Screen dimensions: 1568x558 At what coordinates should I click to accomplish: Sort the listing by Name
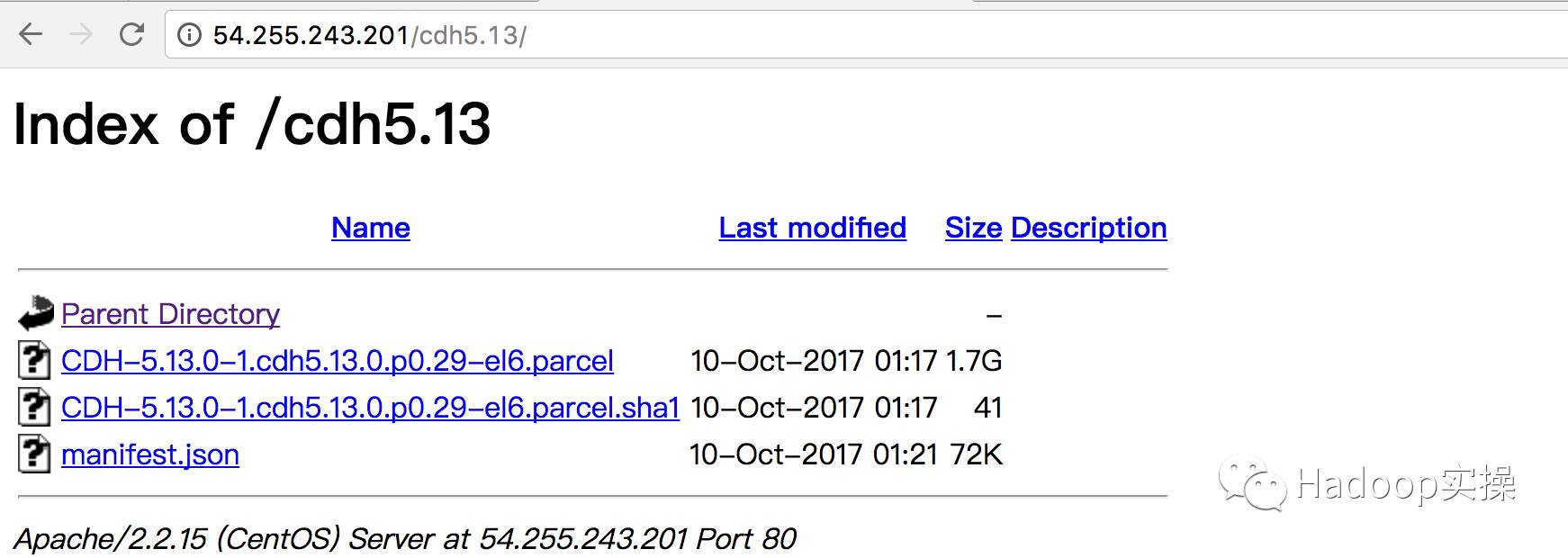point(370,228)
